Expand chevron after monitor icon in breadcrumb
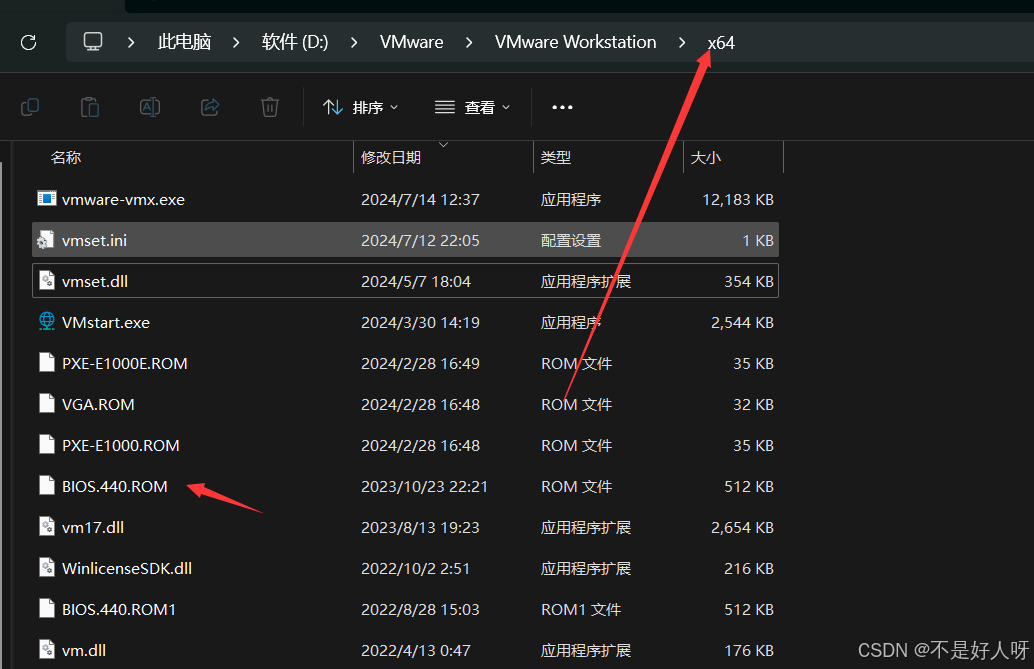The height and width of the screenshot is (669, 1034). (x=131, y=42)
